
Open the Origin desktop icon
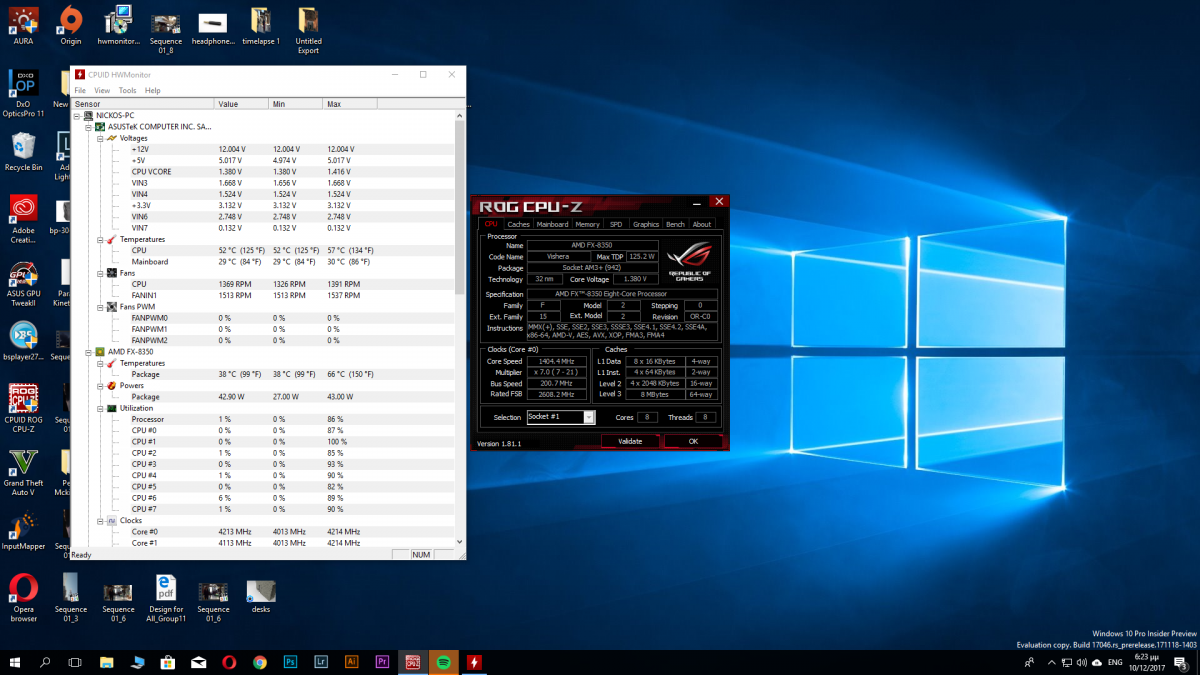70,25
